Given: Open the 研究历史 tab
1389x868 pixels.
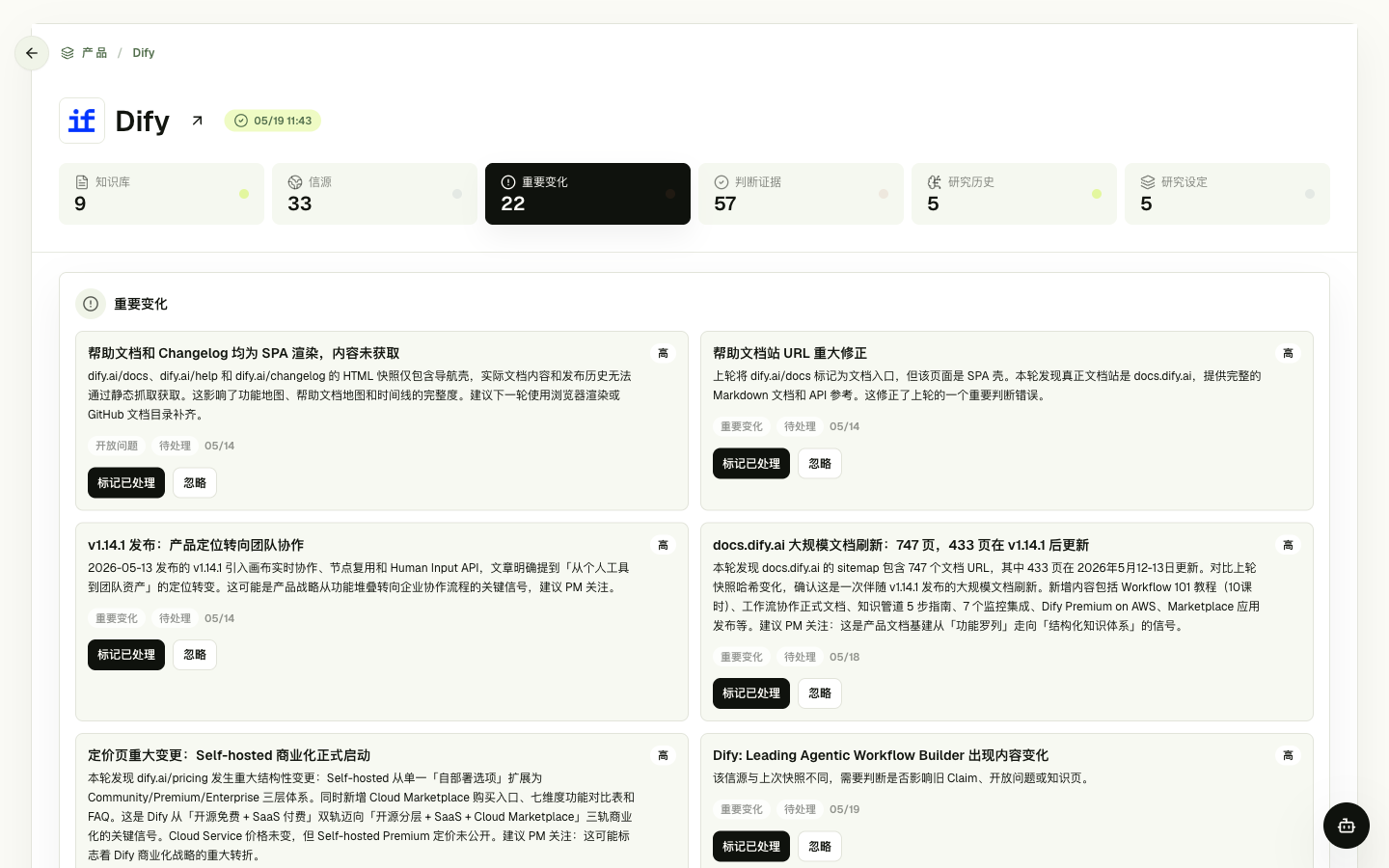Looking at the screenshot, I should pos(1014,194).
